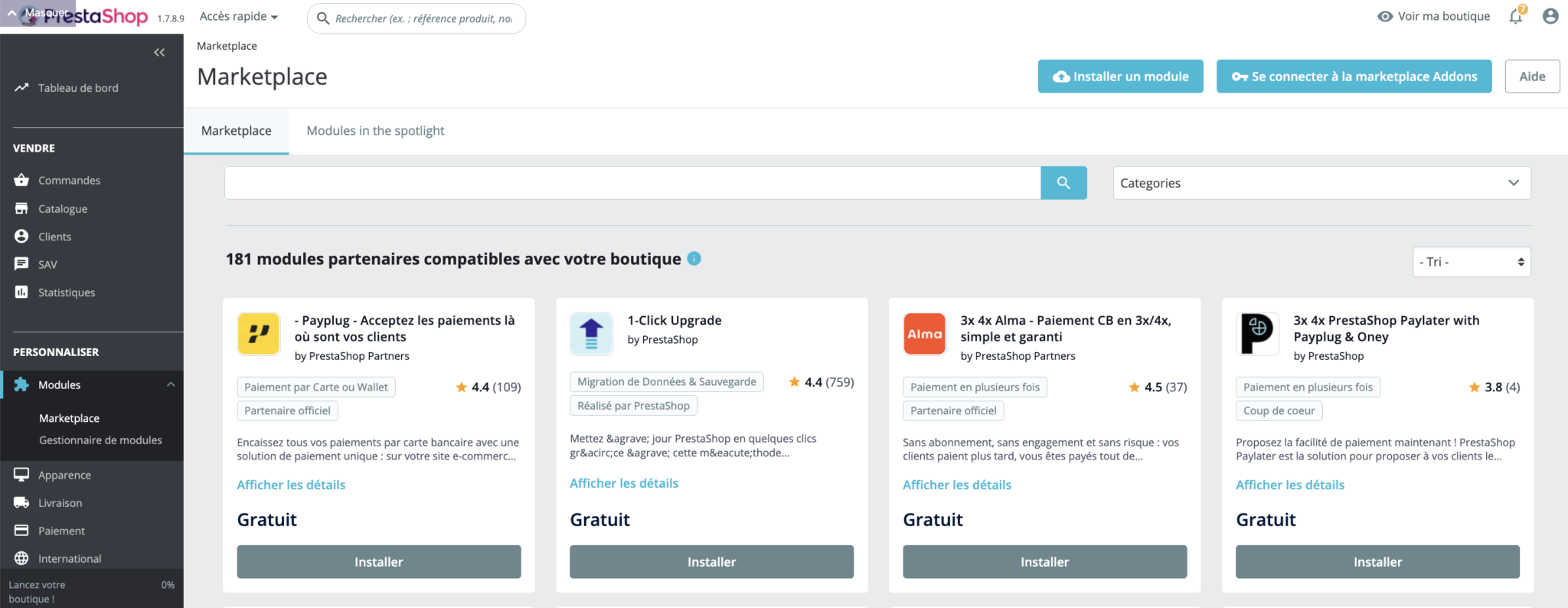Collapse the Modules sidebar section
This screenshot has width=1568, height=608.
tap(171, 384)
